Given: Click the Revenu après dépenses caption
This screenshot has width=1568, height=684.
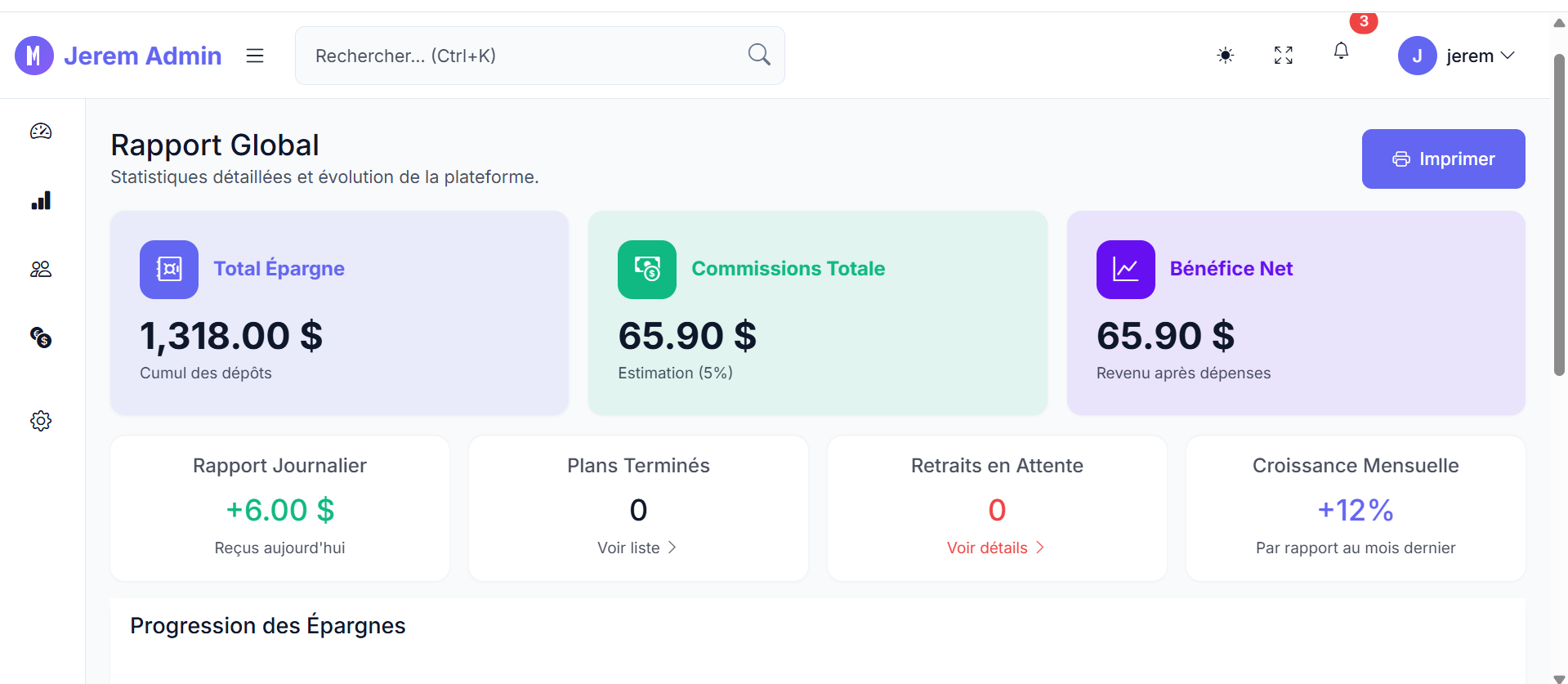Looking at the screenshot, I should click(x=1183, y=373).
